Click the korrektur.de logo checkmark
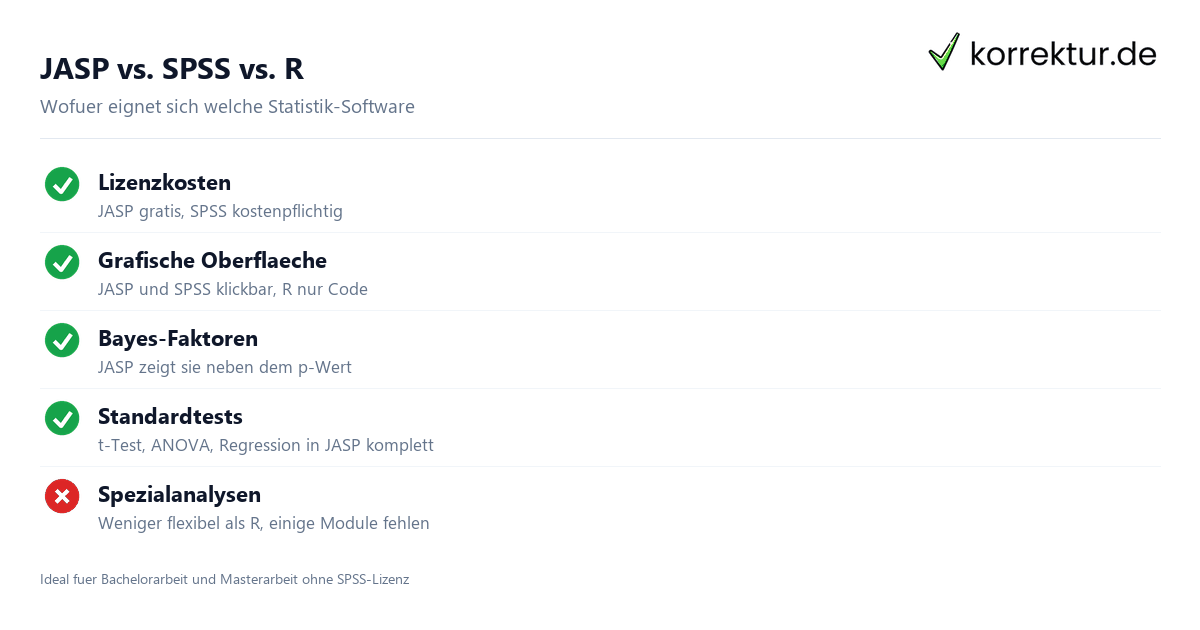 pos(944,52)
